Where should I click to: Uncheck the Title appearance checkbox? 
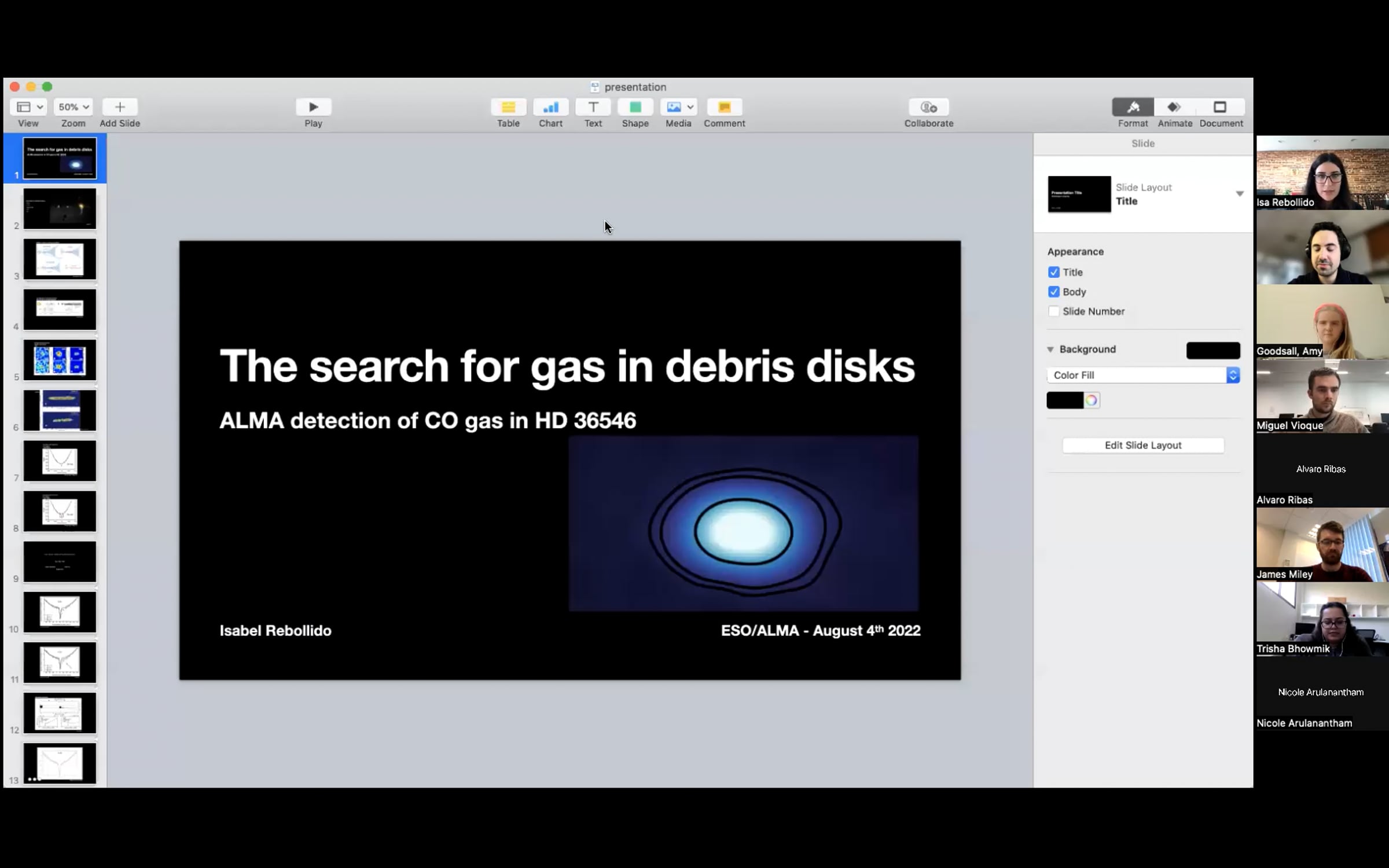(x=1054, y=272)
